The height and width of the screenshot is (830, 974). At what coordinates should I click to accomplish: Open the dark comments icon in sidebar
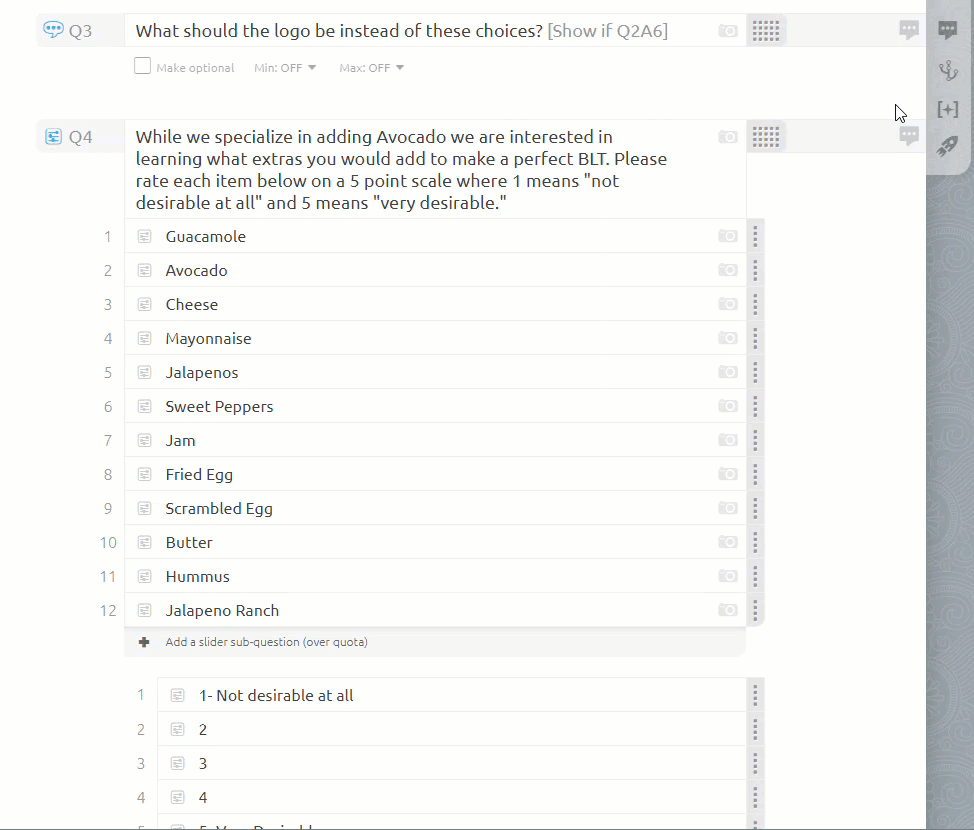pos(947,30)
